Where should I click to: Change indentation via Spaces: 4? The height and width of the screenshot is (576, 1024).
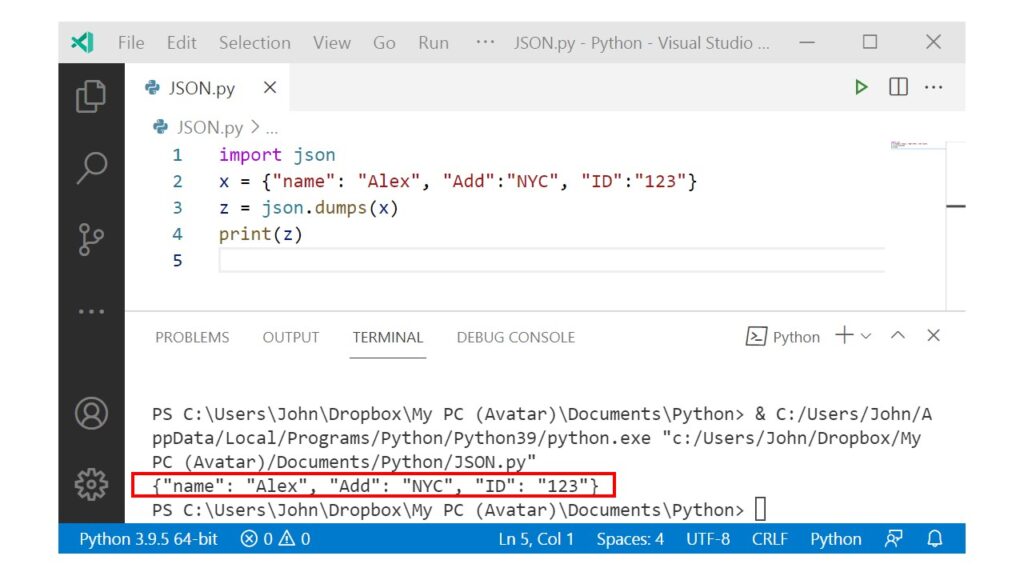point(630,539)
